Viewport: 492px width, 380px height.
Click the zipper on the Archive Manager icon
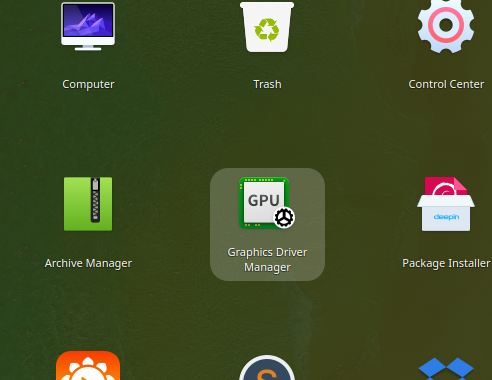[95, 200]
